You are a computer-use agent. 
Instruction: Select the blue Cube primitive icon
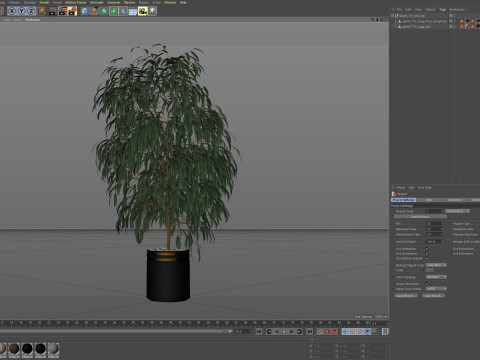pyautogui.click(x=85, y=11)
